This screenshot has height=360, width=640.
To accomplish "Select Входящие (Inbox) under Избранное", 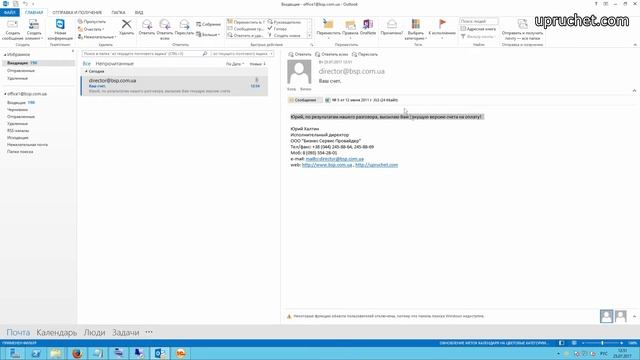I will [39, 63].
